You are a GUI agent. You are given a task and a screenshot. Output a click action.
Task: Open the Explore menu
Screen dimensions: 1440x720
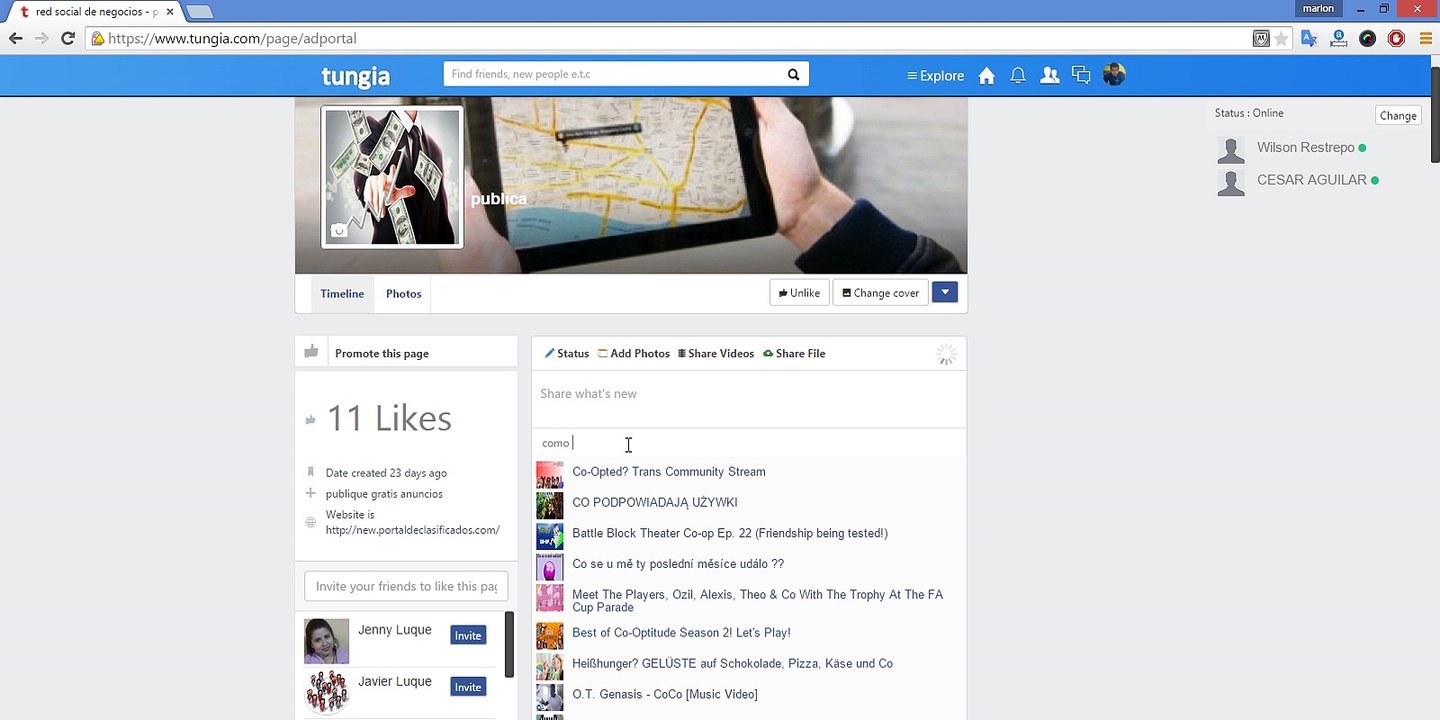(935, 76)
